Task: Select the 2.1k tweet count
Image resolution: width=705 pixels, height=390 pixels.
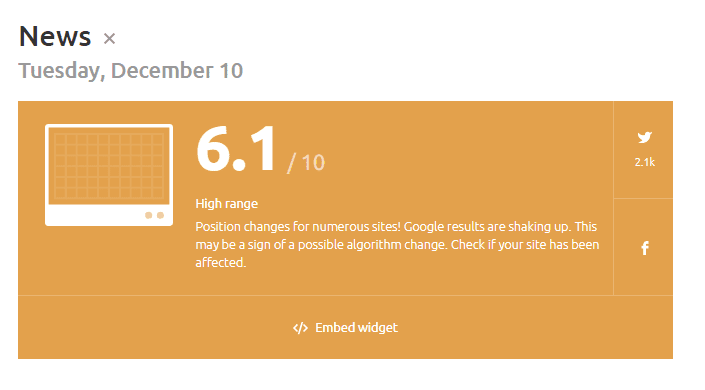Action: click(x=644, y=162)
